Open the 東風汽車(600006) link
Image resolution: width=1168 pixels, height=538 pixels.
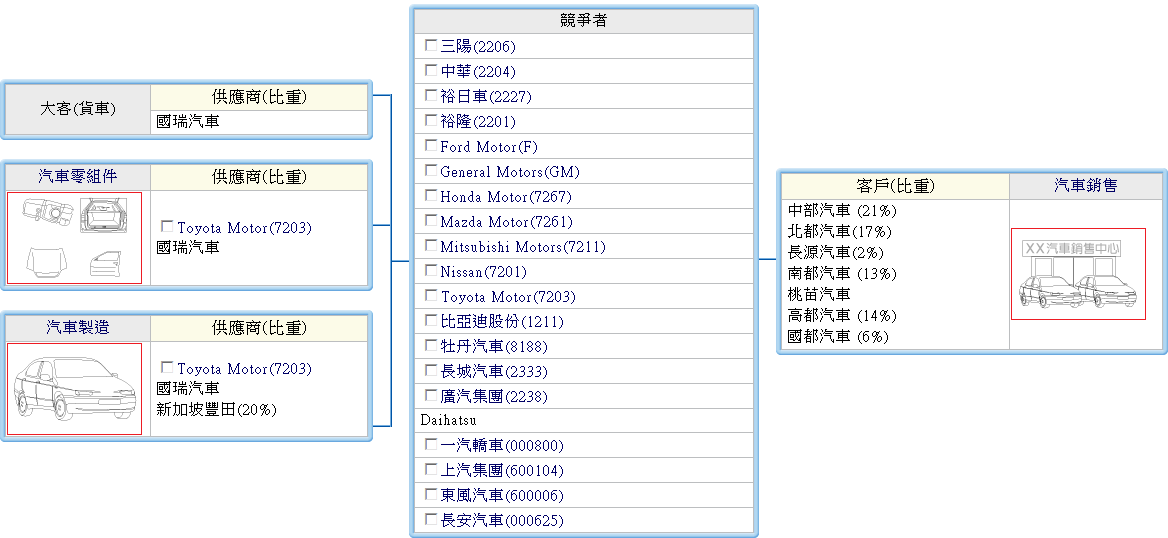click(502, 496)
